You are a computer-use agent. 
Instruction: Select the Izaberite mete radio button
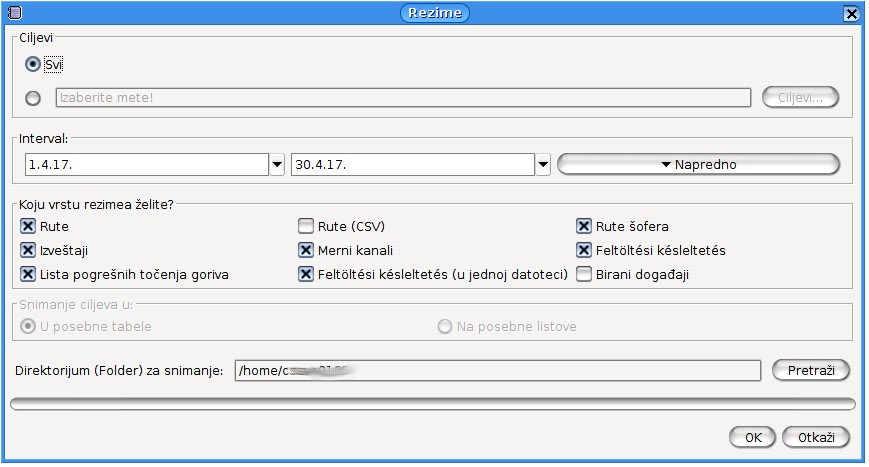pos(33,98)
